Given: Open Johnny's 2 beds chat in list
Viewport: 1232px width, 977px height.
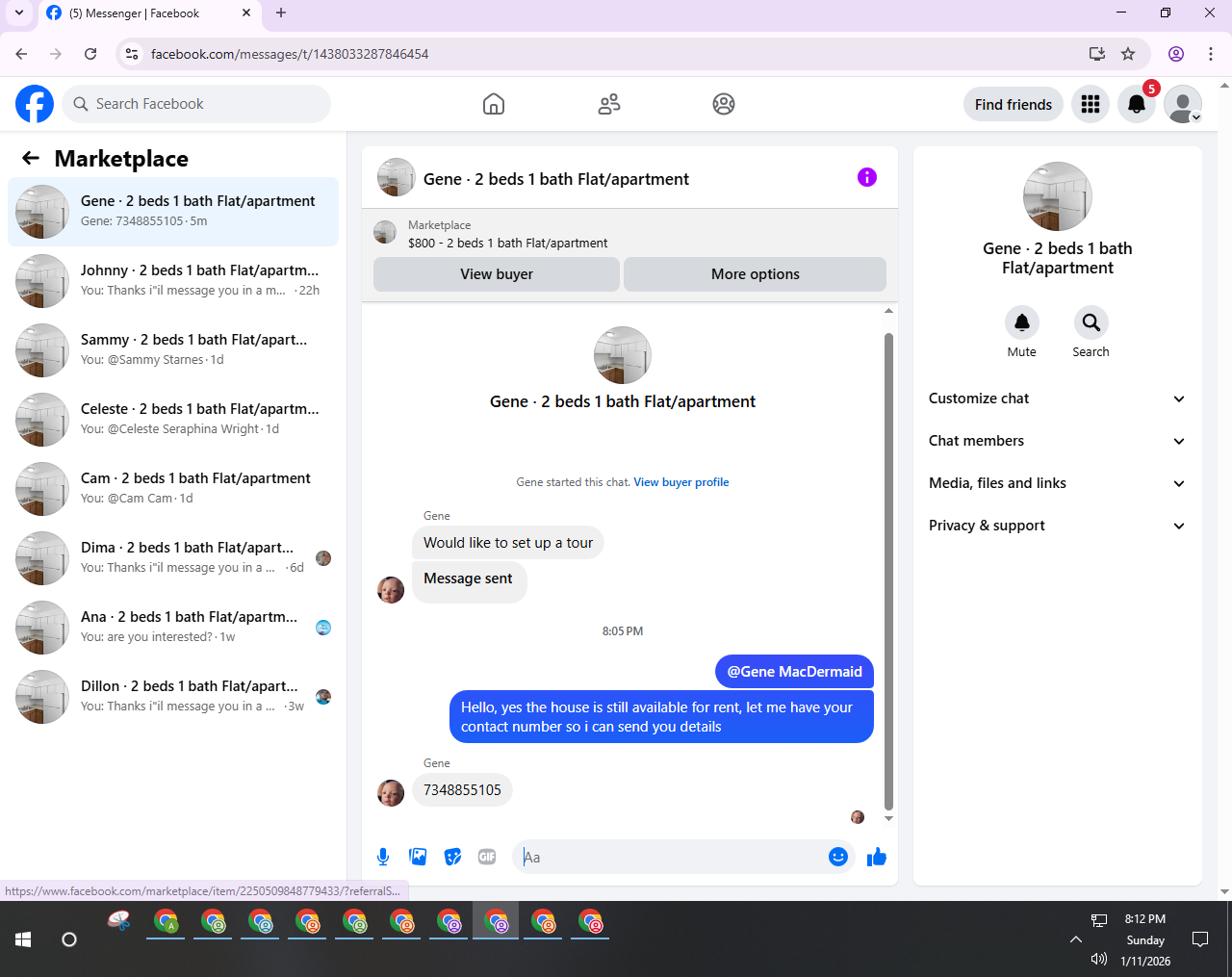Looking at the screenshot, I should pos(173,281).
